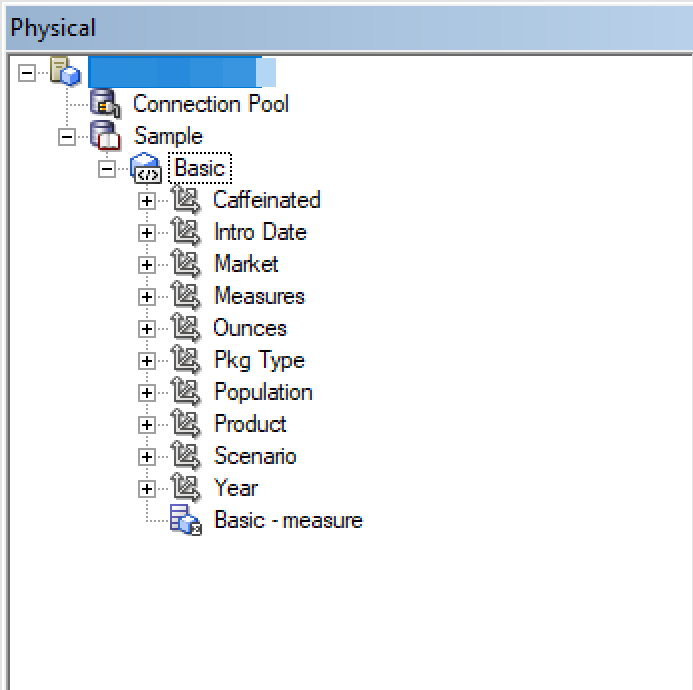Click the Caffeinated dimension icon
Image resolution: width=693 pixels, height=690 pixels.
click(186, 200)
